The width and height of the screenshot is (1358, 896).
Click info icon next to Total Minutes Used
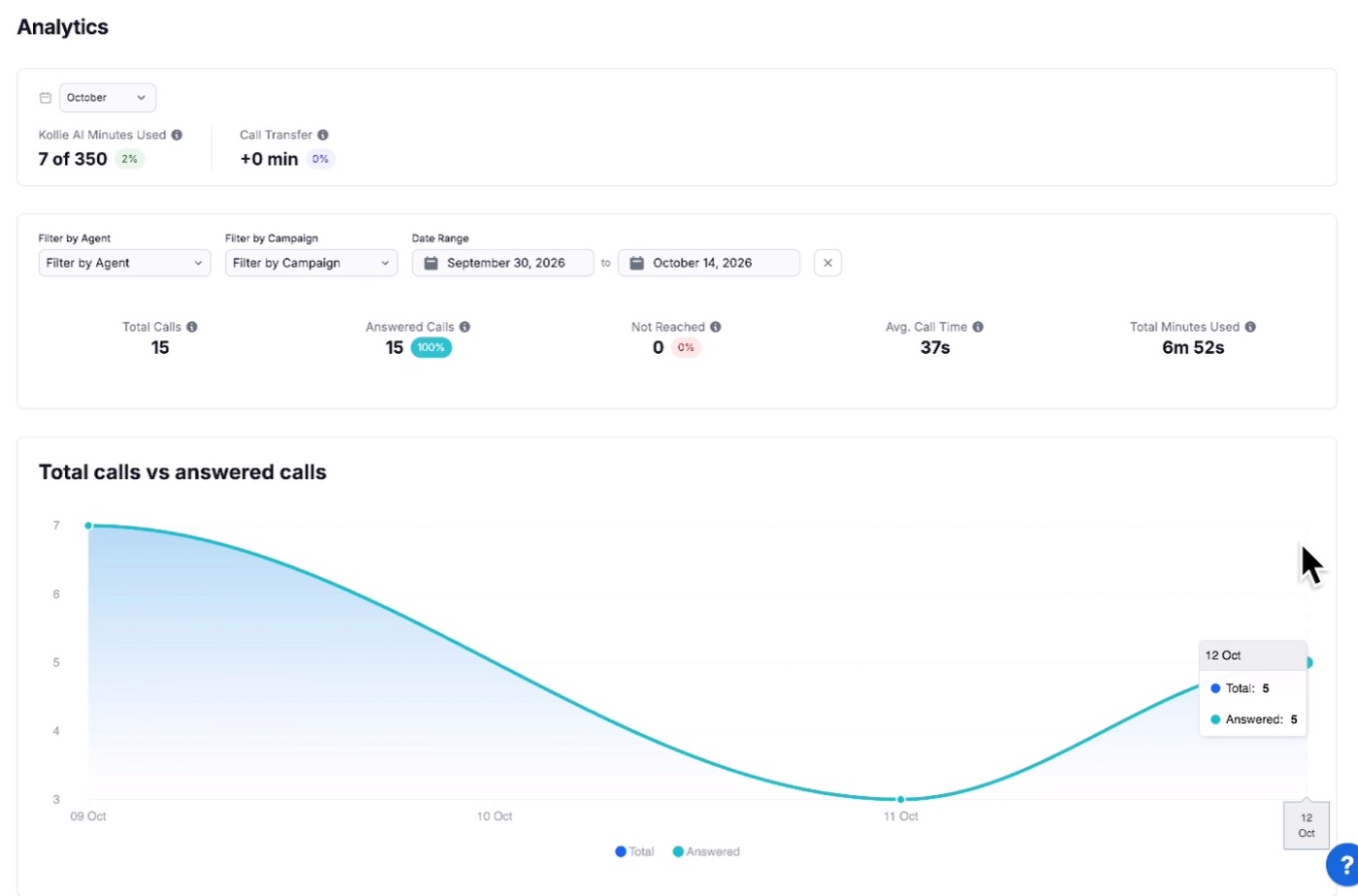coord(1250,327)
